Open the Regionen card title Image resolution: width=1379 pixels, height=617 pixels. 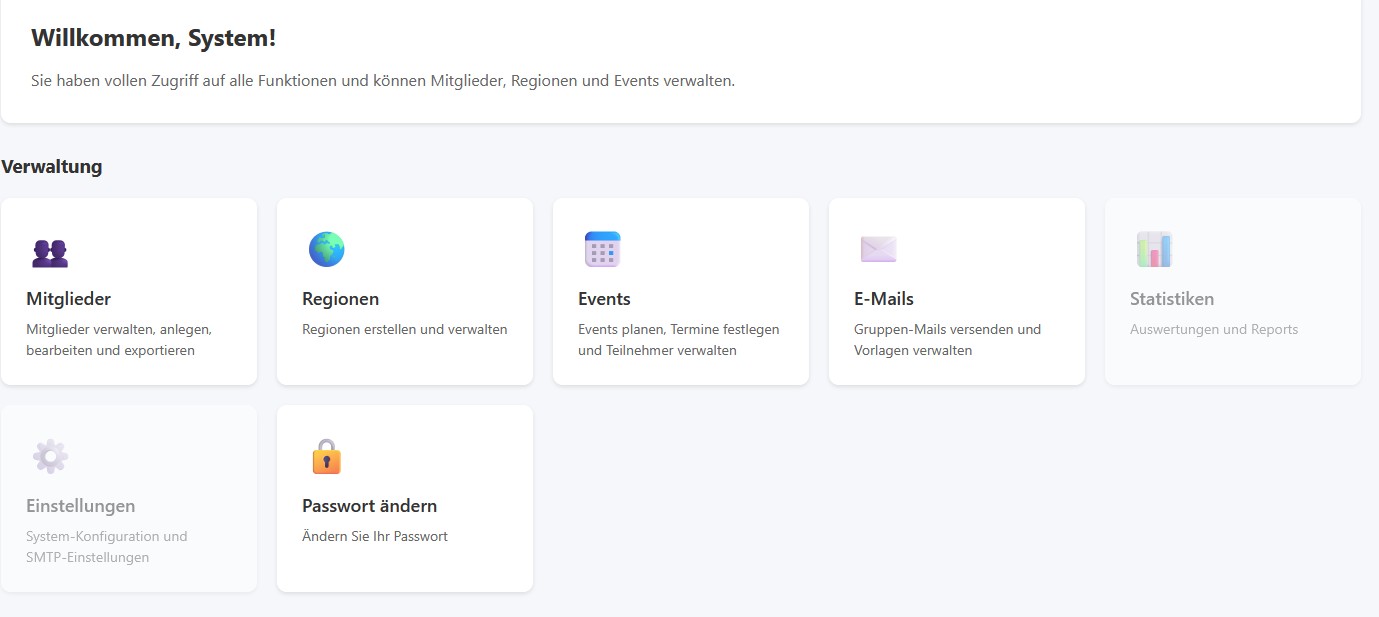click(x=340, y=299)
